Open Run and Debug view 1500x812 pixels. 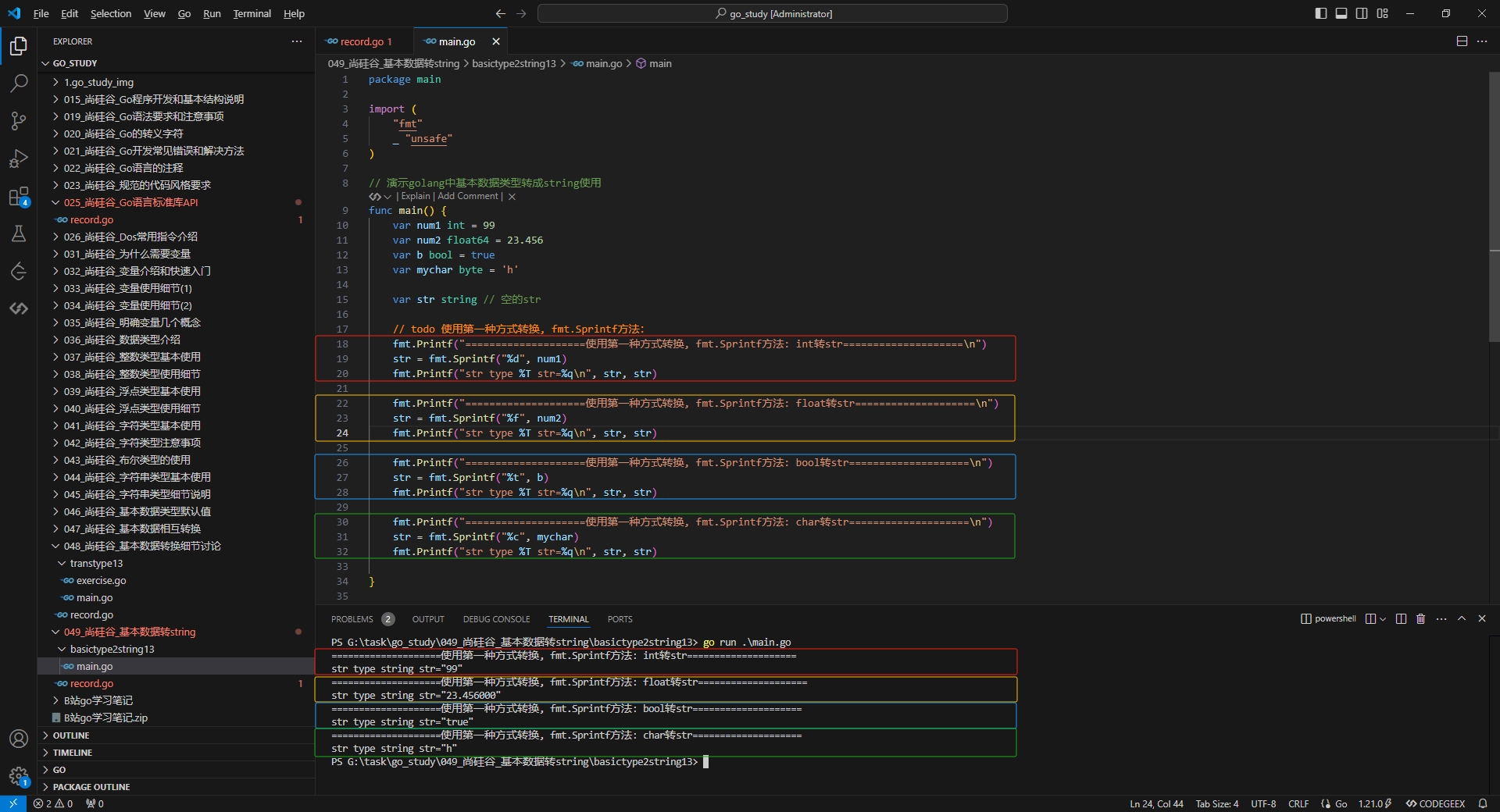19,158
